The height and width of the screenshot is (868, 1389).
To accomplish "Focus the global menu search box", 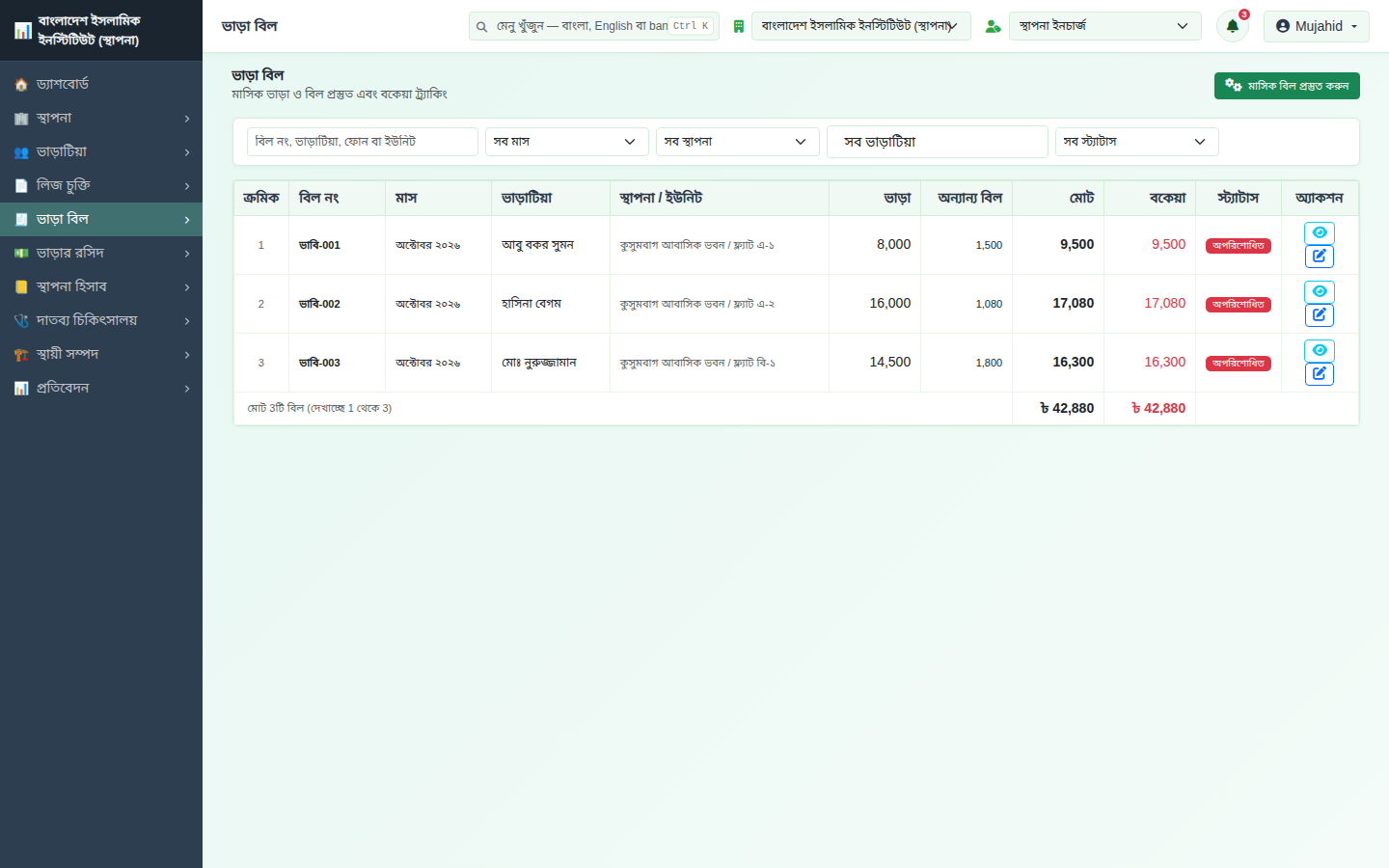I will click(593, 26).
